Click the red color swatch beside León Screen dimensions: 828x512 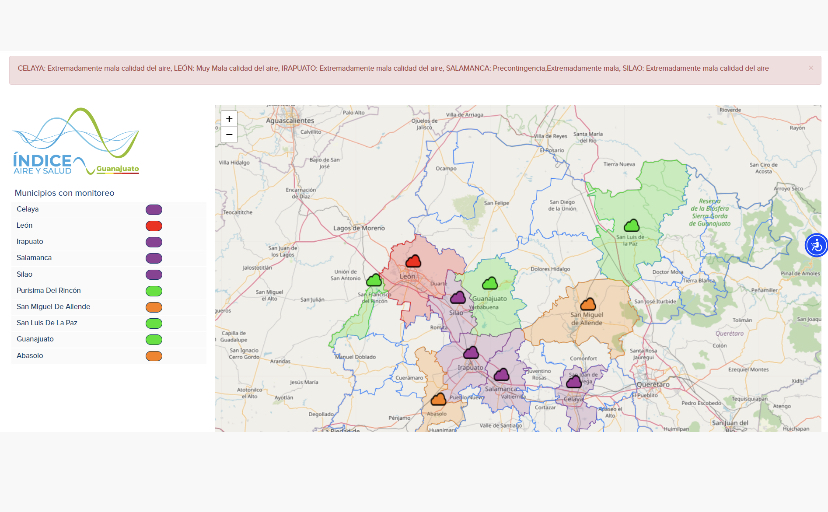click(154, 226)
